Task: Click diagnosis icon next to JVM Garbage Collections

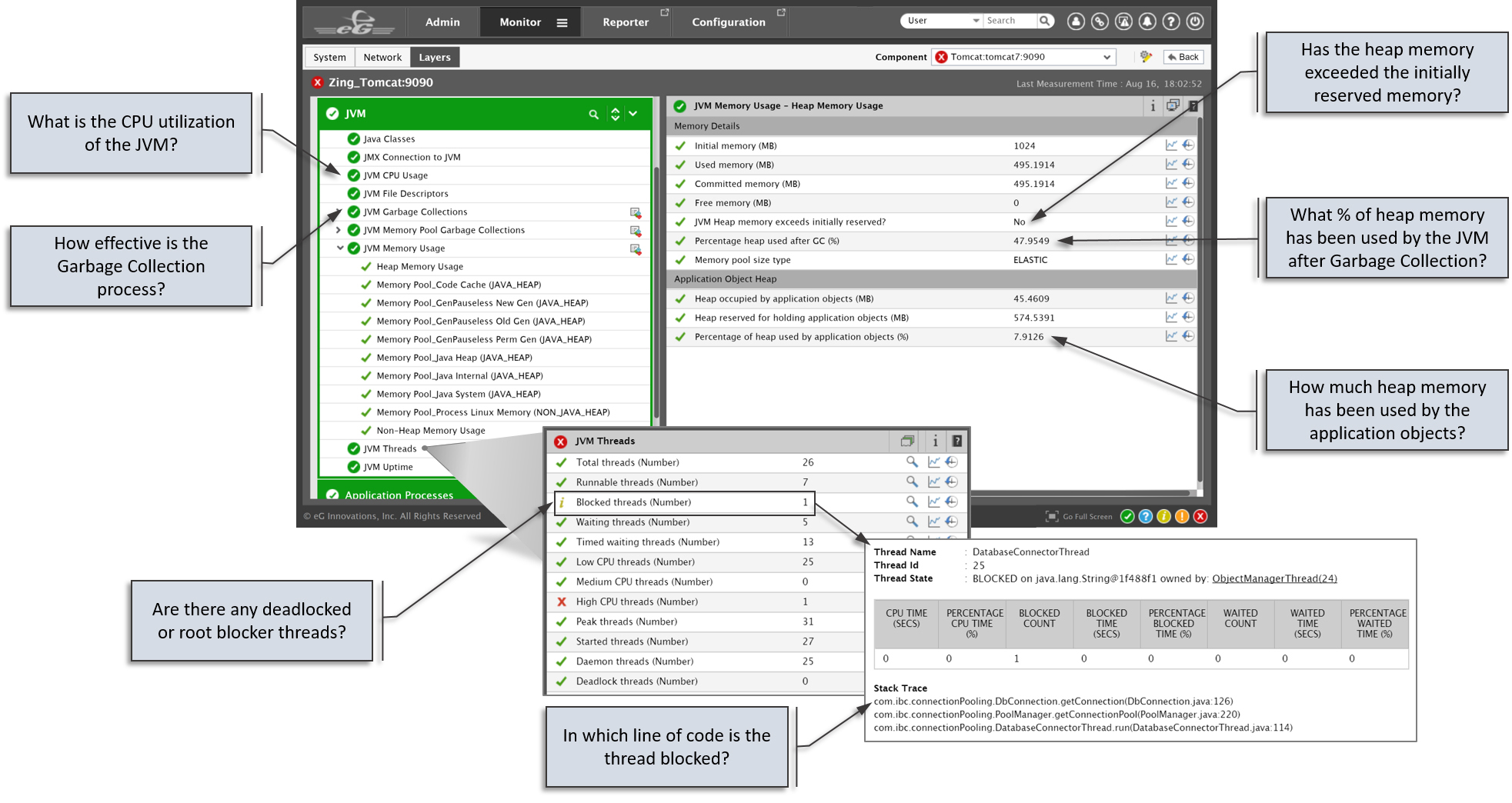Action: pos(636,212)
